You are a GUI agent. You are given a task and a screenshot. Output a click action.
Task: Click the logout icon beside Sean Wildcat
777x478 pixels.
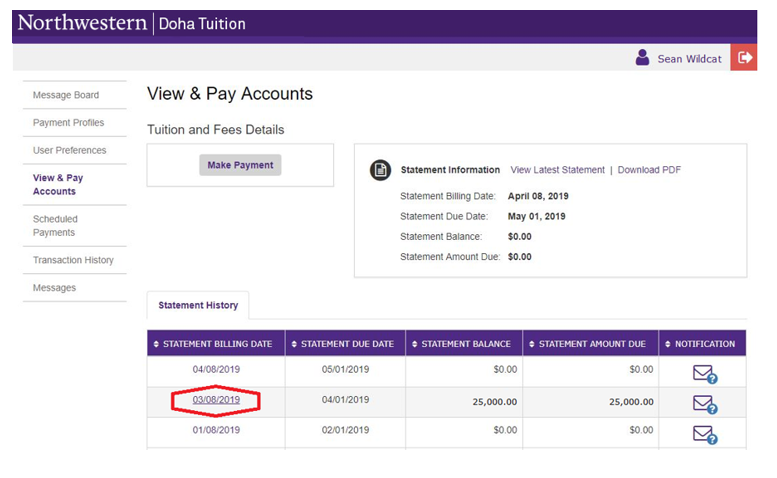click(743, 57)
